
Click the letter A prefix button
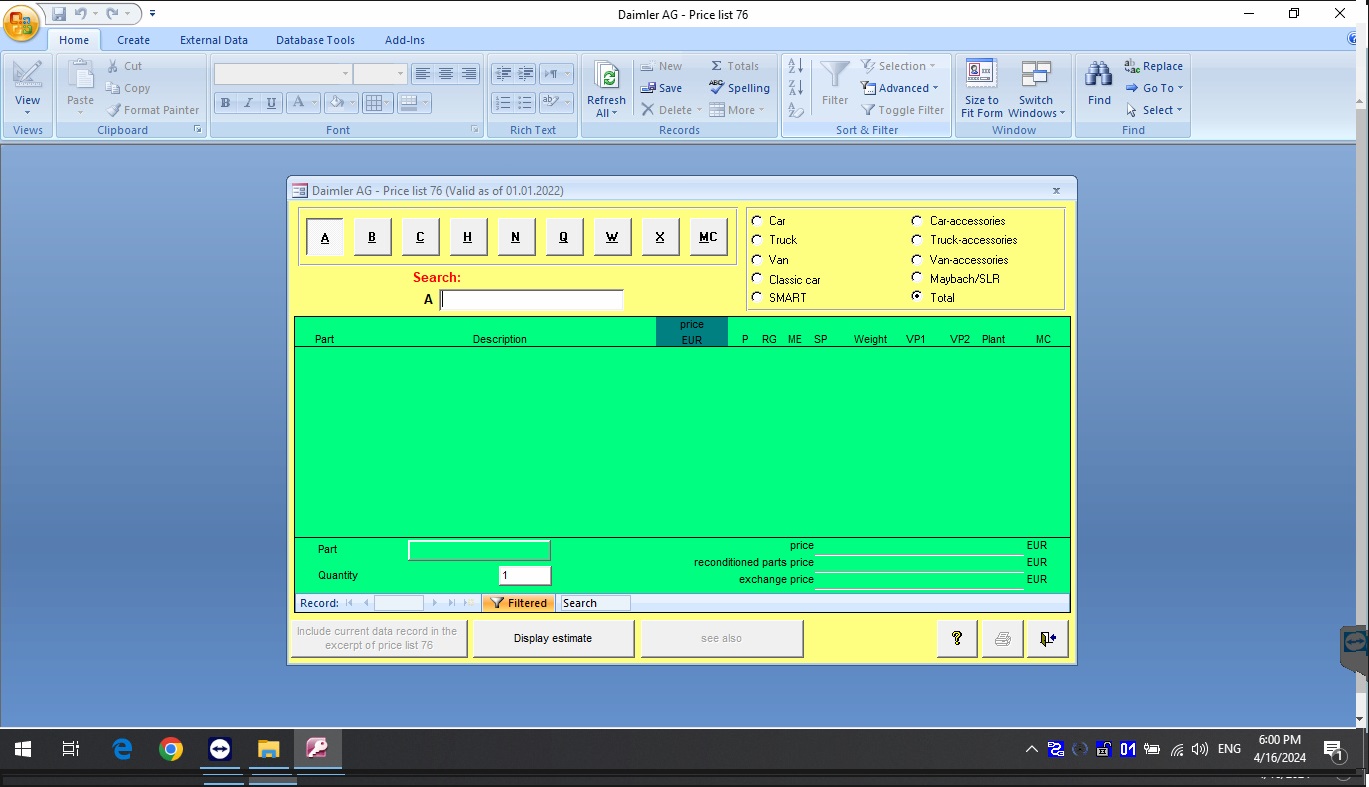click(325, 237)
